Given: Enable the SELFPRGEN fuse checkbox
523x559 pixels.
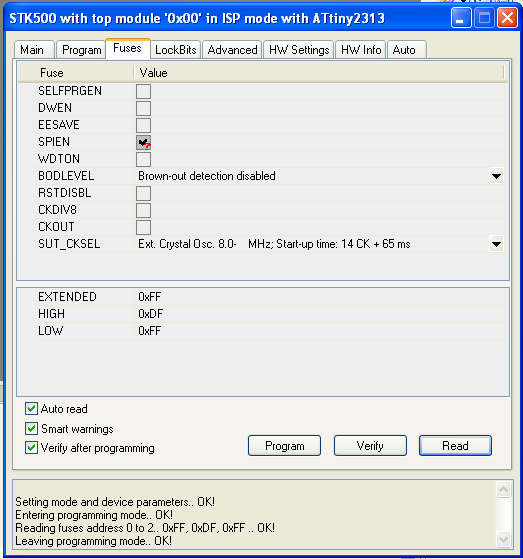Looking at the screenshot, I should tap(143, 91).
